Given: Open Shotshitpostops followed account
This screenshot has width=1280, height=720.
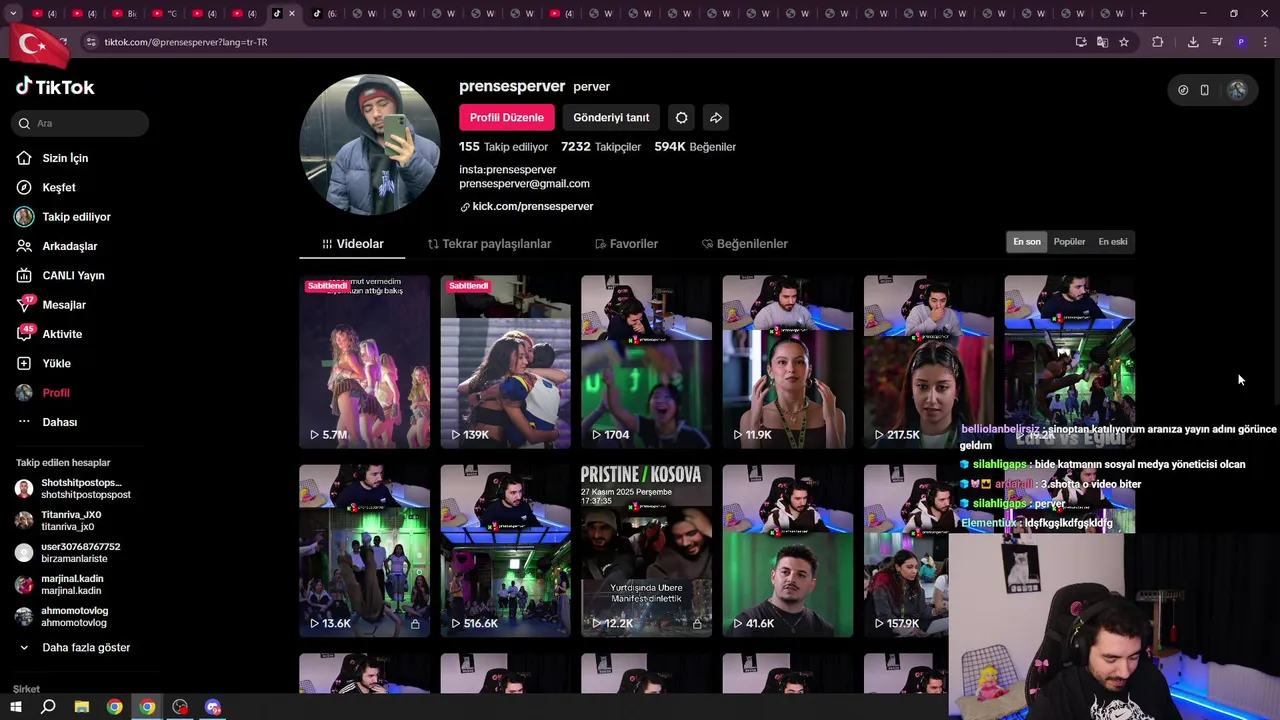Looking at the screenshot, I should tap(80, 488).
